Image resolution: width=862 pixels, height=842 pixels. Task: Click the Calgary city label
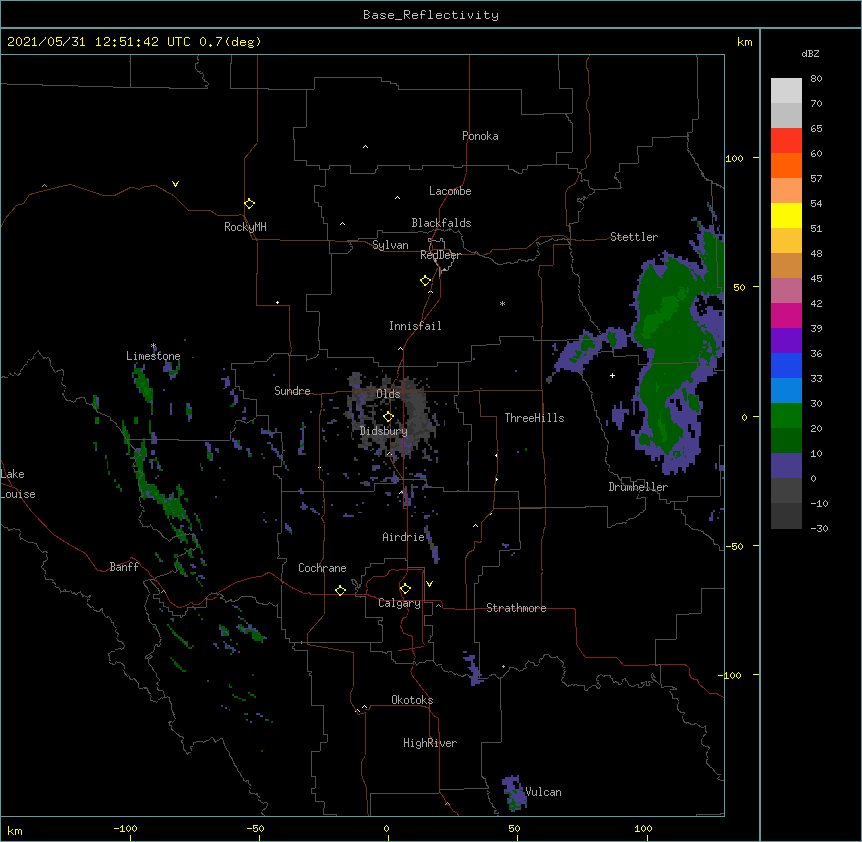pyautogui.click(x=400, y=603)
